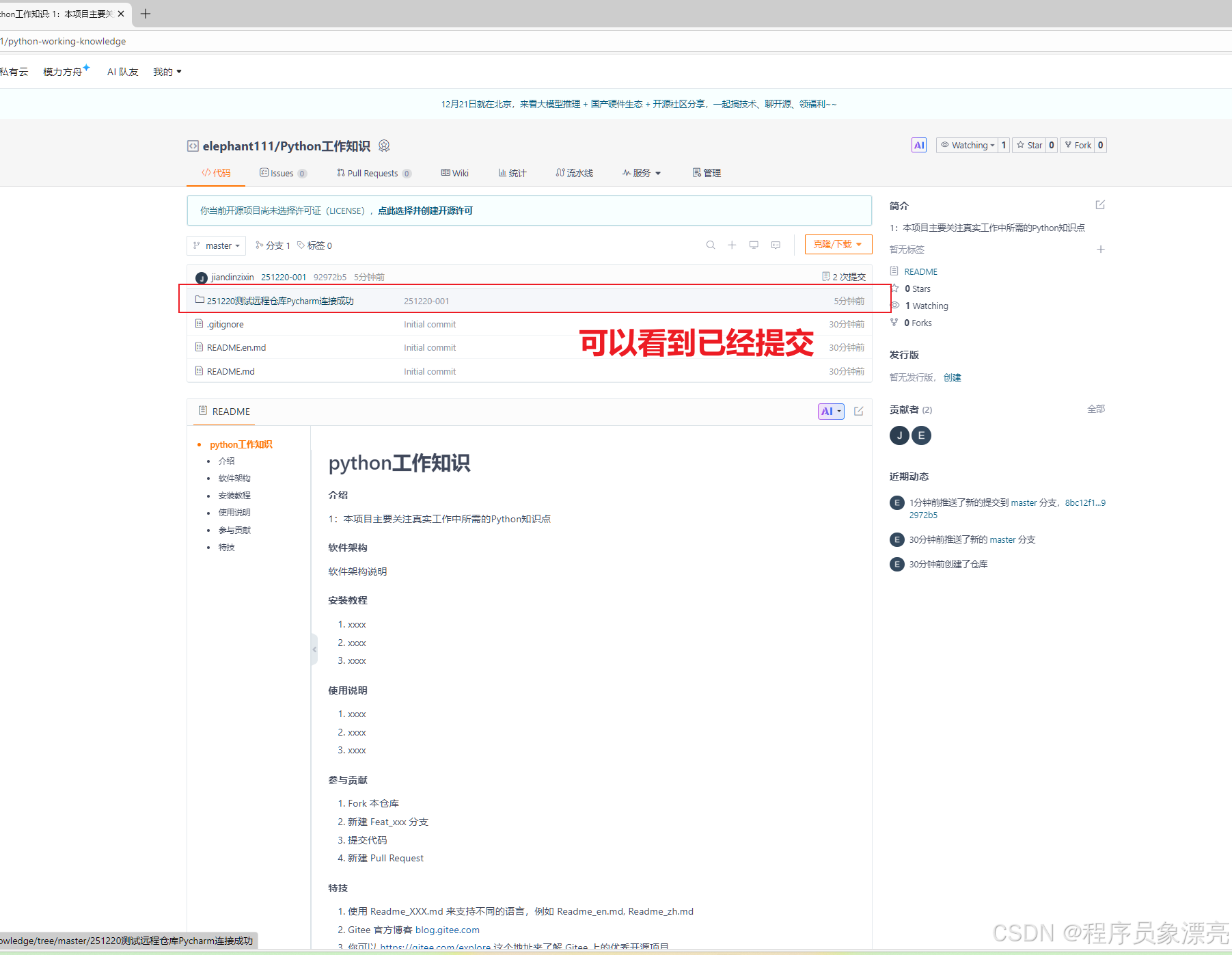
Task: Open the 流水线 tab
Action: (x=575, y=173)
